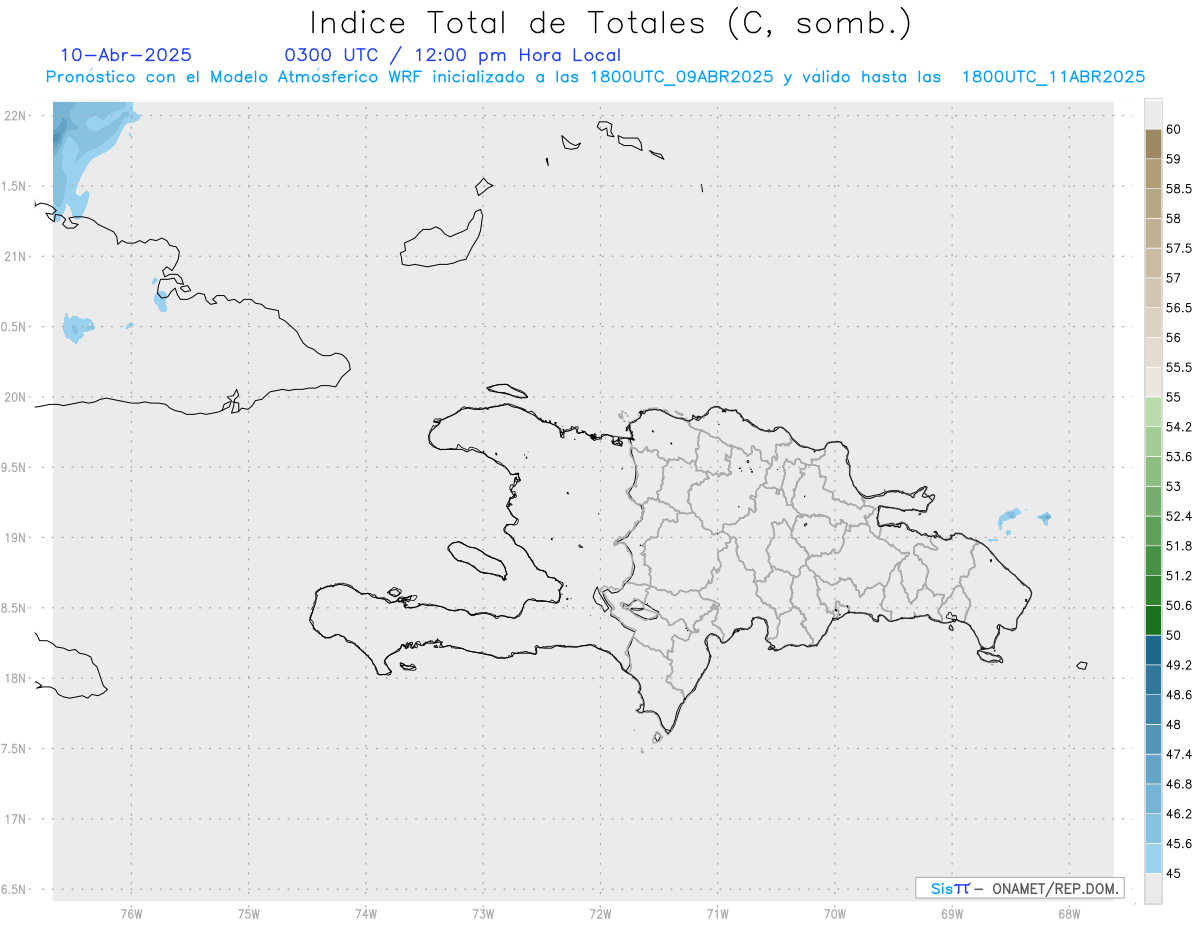
Task: Select the lightest blue colorbar segment above 45
Action: (x=1153, y=858)
